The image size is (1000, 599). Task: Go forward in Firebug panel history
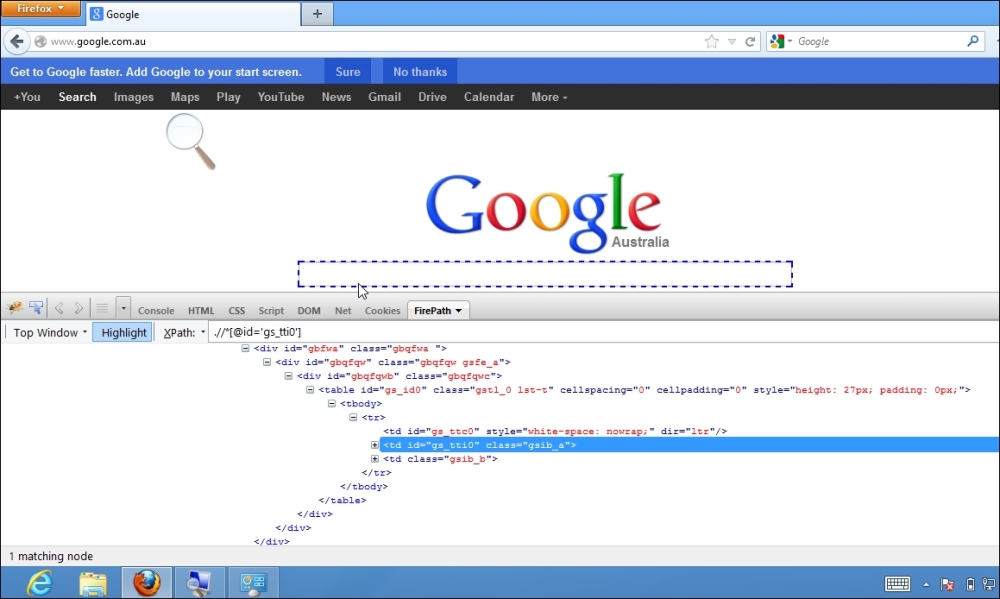click(78, 309)
